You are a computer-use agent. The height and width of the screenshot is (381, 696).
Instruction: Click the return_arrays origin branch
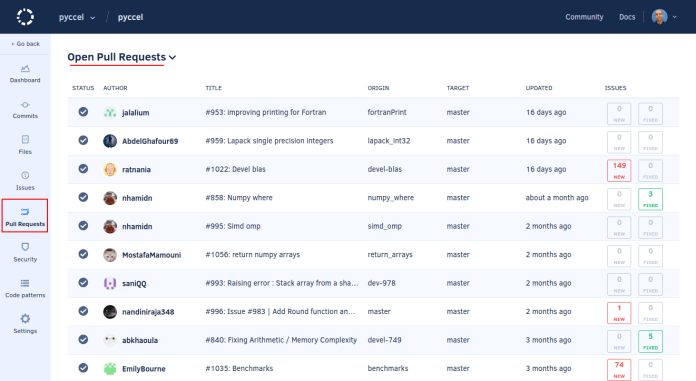[390, 254]
